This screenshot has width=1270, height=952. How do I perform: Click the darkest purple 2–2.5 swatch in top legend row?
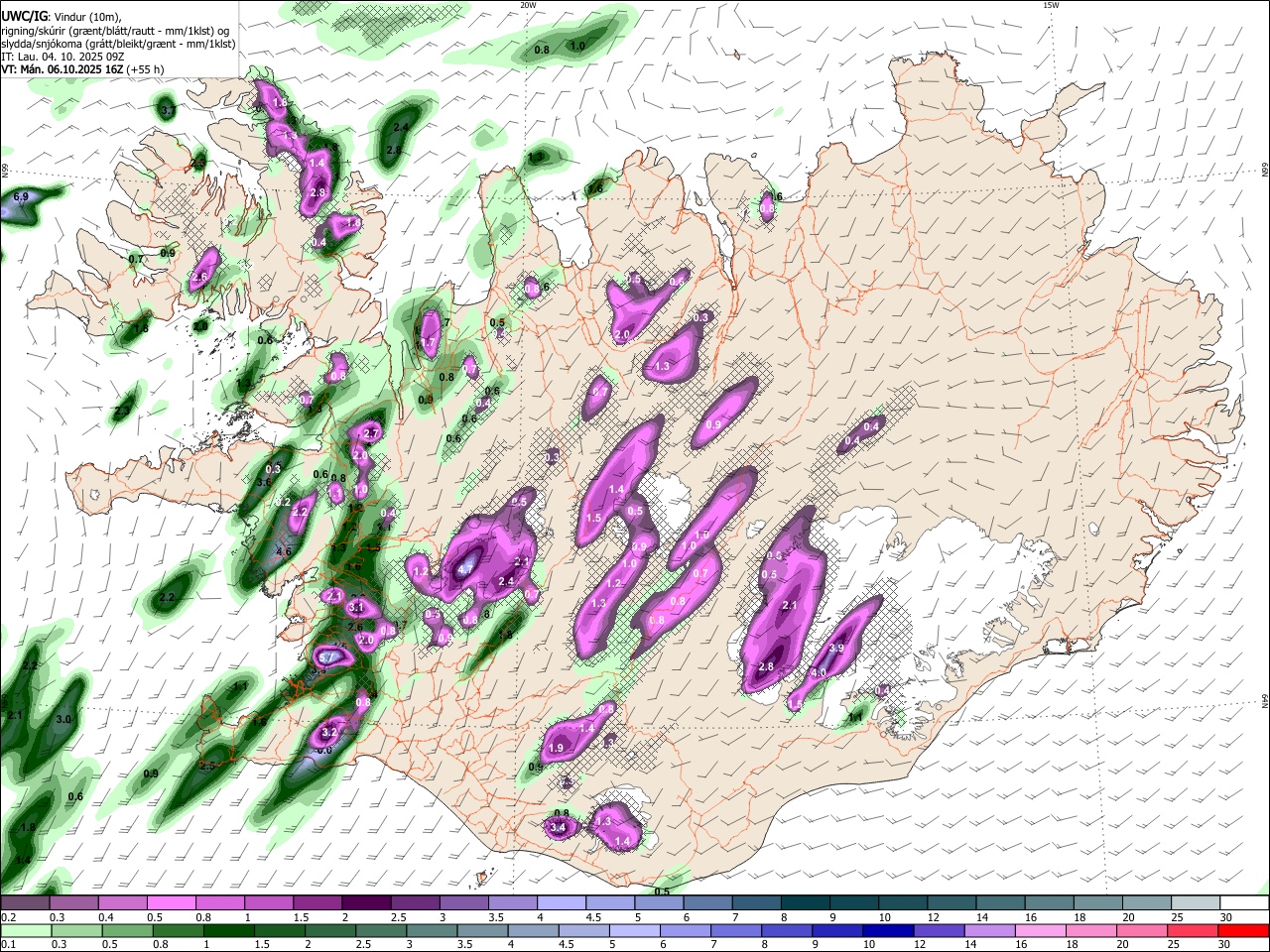coord(366,903)
